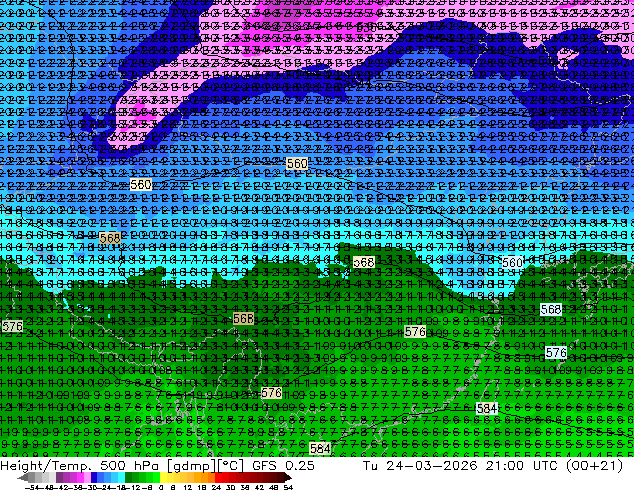Select the dark blue legend swatch at -30

[x=94, y=478]
